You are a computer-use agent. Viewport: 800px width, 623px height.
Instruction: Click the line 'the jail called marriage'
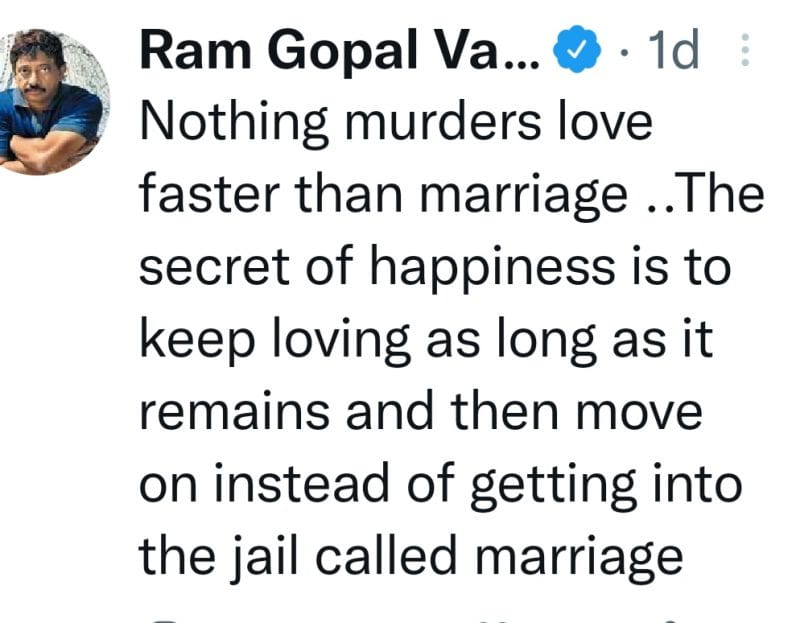point(411,557)
